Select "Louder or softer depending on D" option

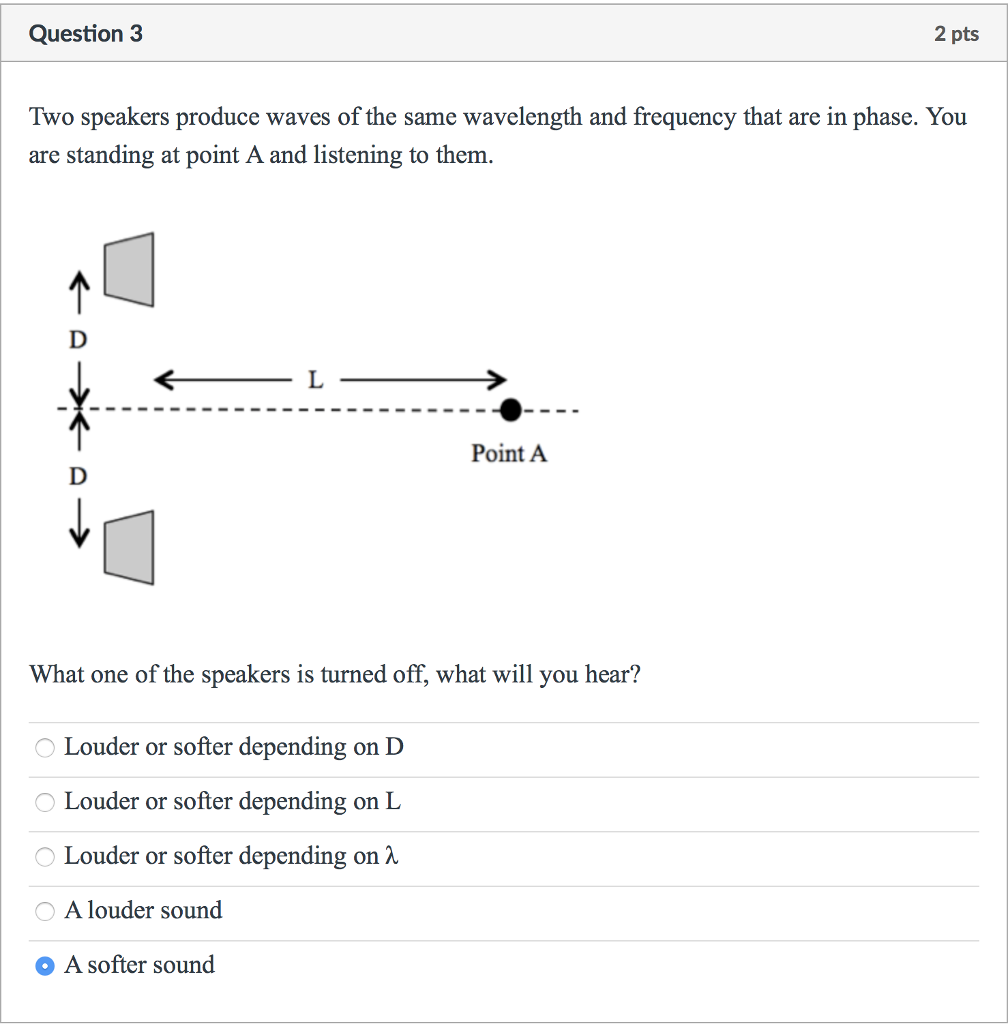(x=44, y=747)
